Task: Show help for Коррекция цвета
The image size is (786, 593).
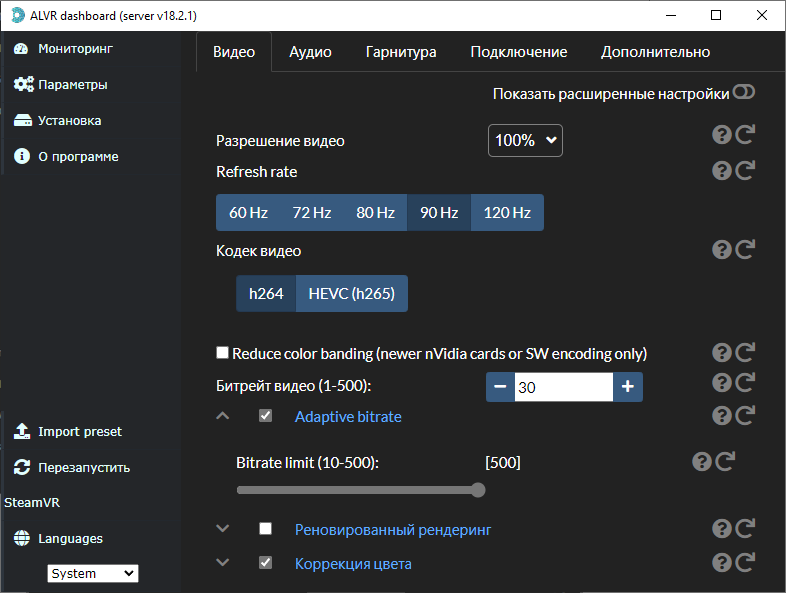Action: click(722, 563)
